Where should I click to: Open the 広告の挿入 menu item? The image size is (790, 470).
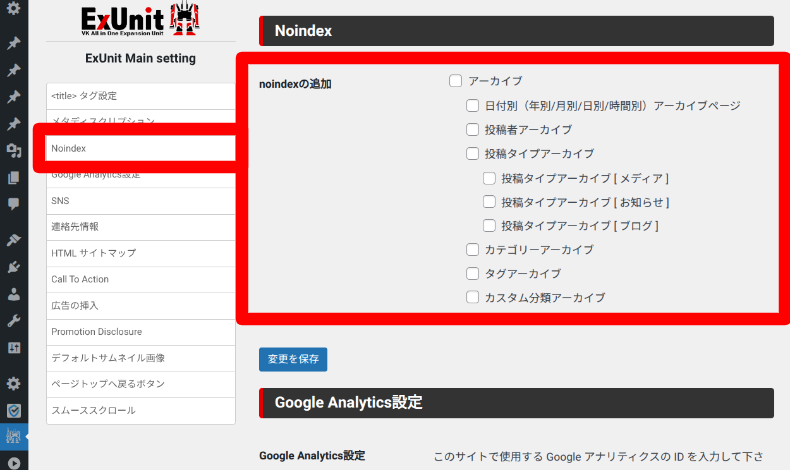(141, 305)
